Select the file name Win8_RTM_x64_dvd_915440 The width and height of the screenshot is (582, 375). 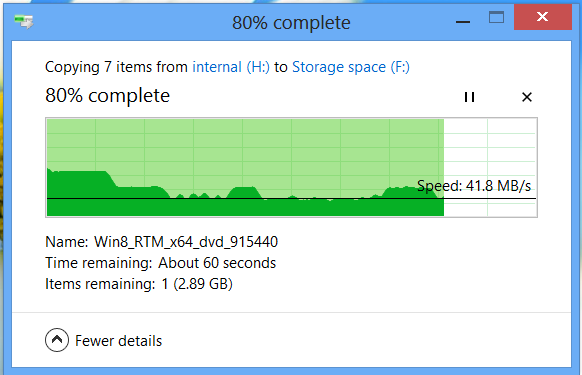(x=186, y=242)
